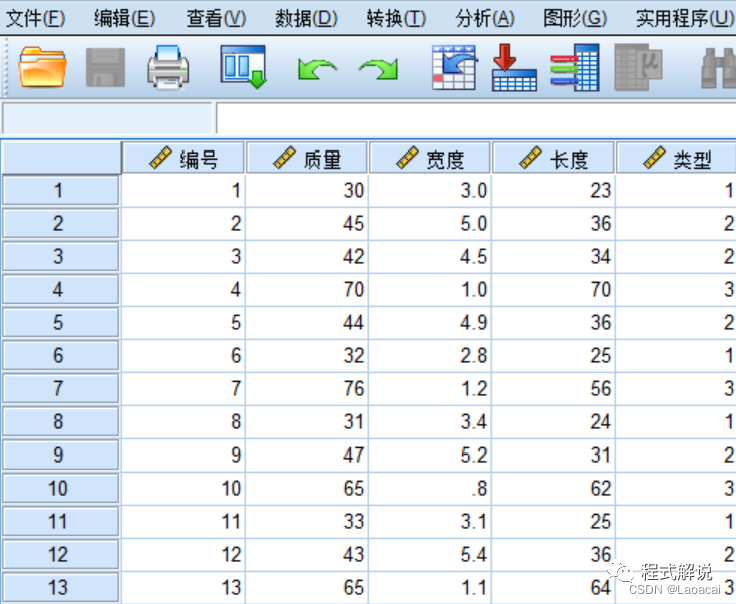Select the 编号 column header
The width and height of the screenshot is (736, 604).
[183, 158]
